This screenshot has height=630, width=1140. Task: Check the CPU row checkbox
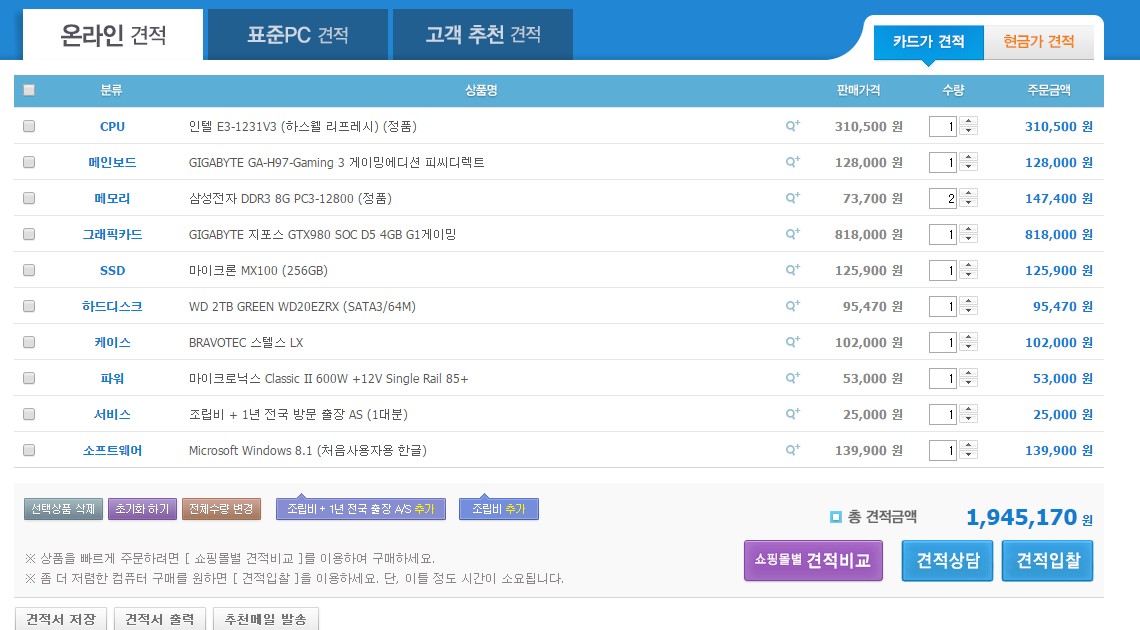click(x=29, y=127)
